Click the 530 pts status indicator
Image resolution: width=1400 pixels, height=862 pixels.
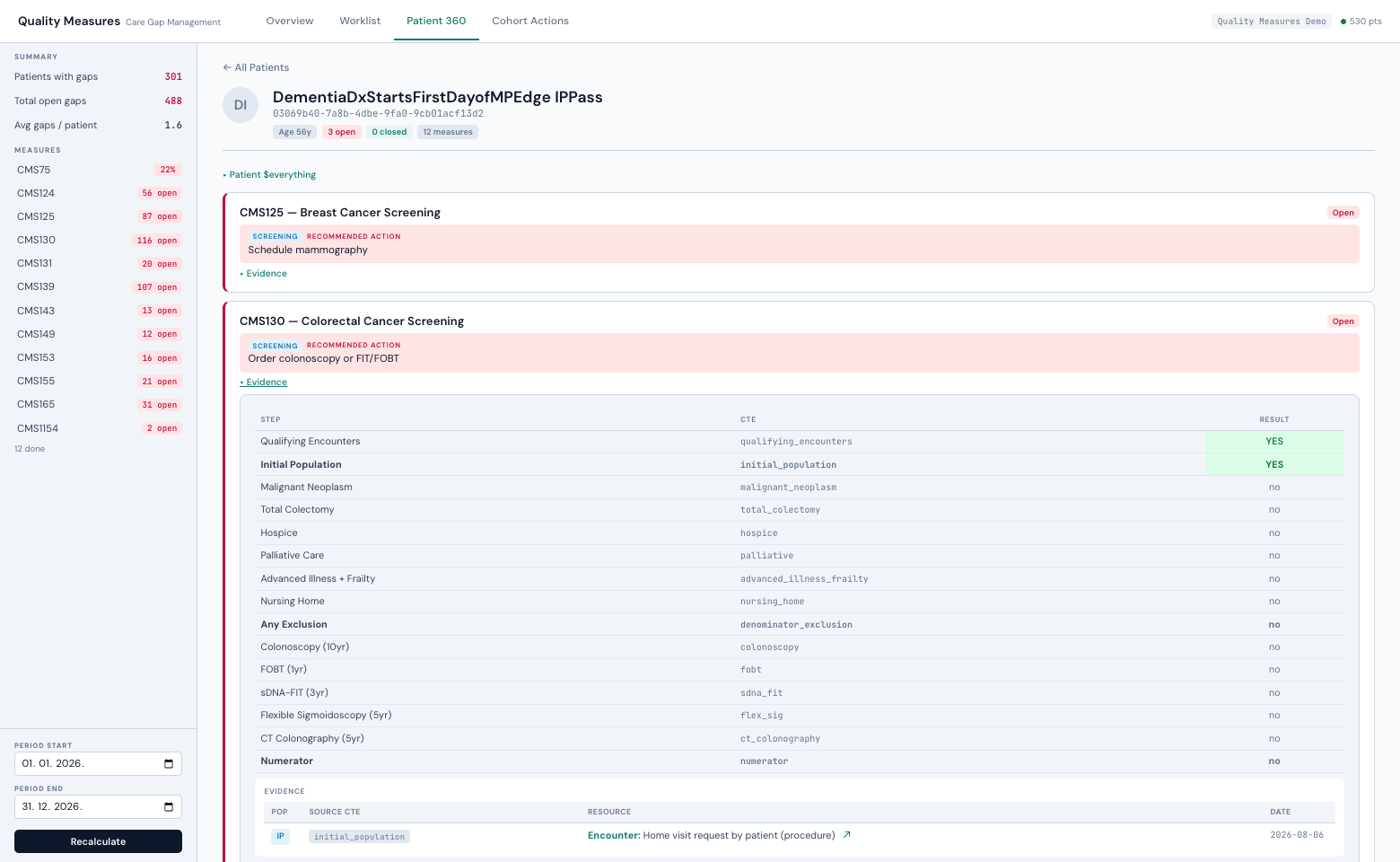click(1361, 22)
